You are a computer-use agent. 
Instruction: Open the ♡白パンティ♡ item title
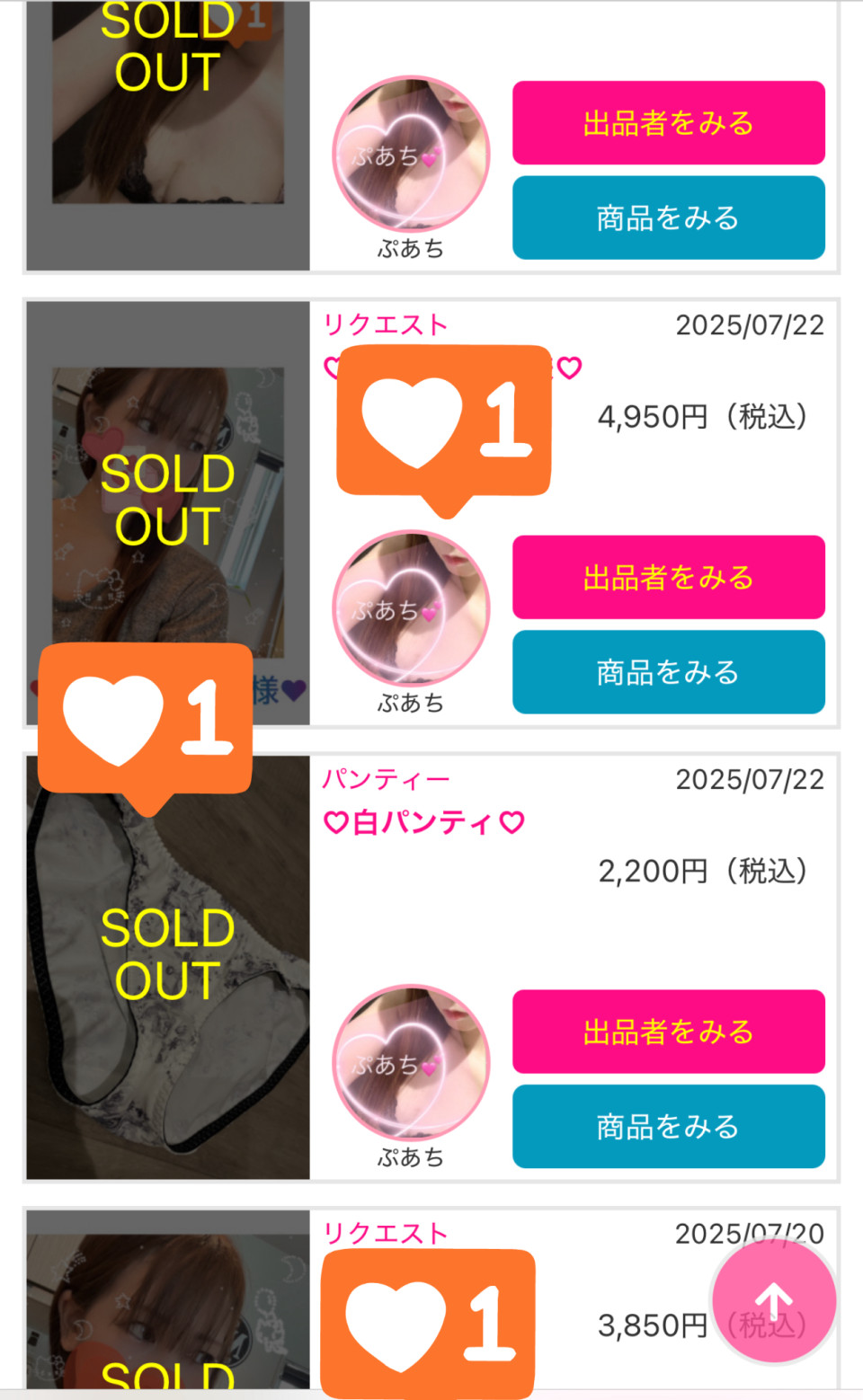[424, 822]
